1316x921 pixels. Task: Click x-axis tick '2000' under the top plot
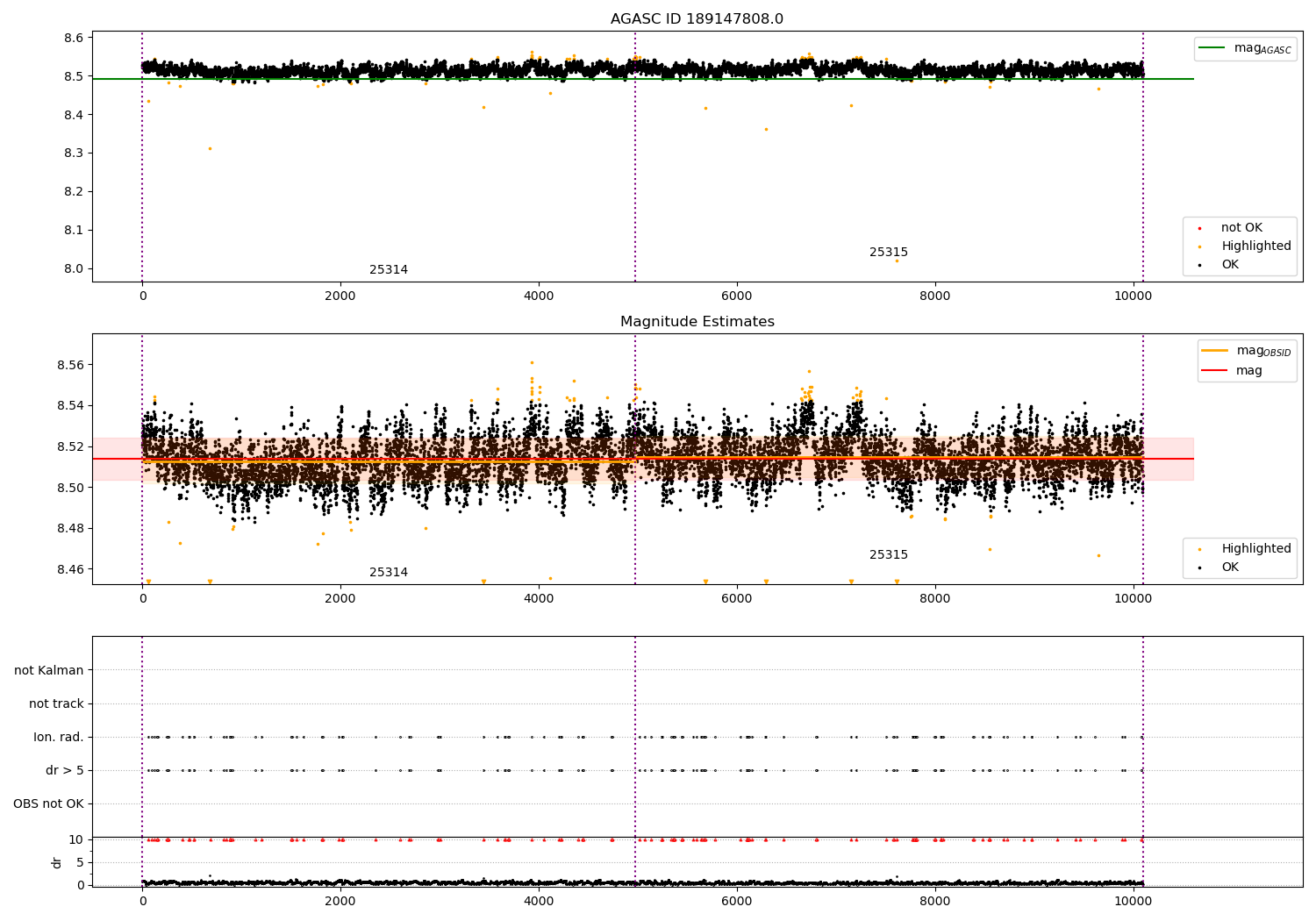pyautogui.click(x=340, y=296)
